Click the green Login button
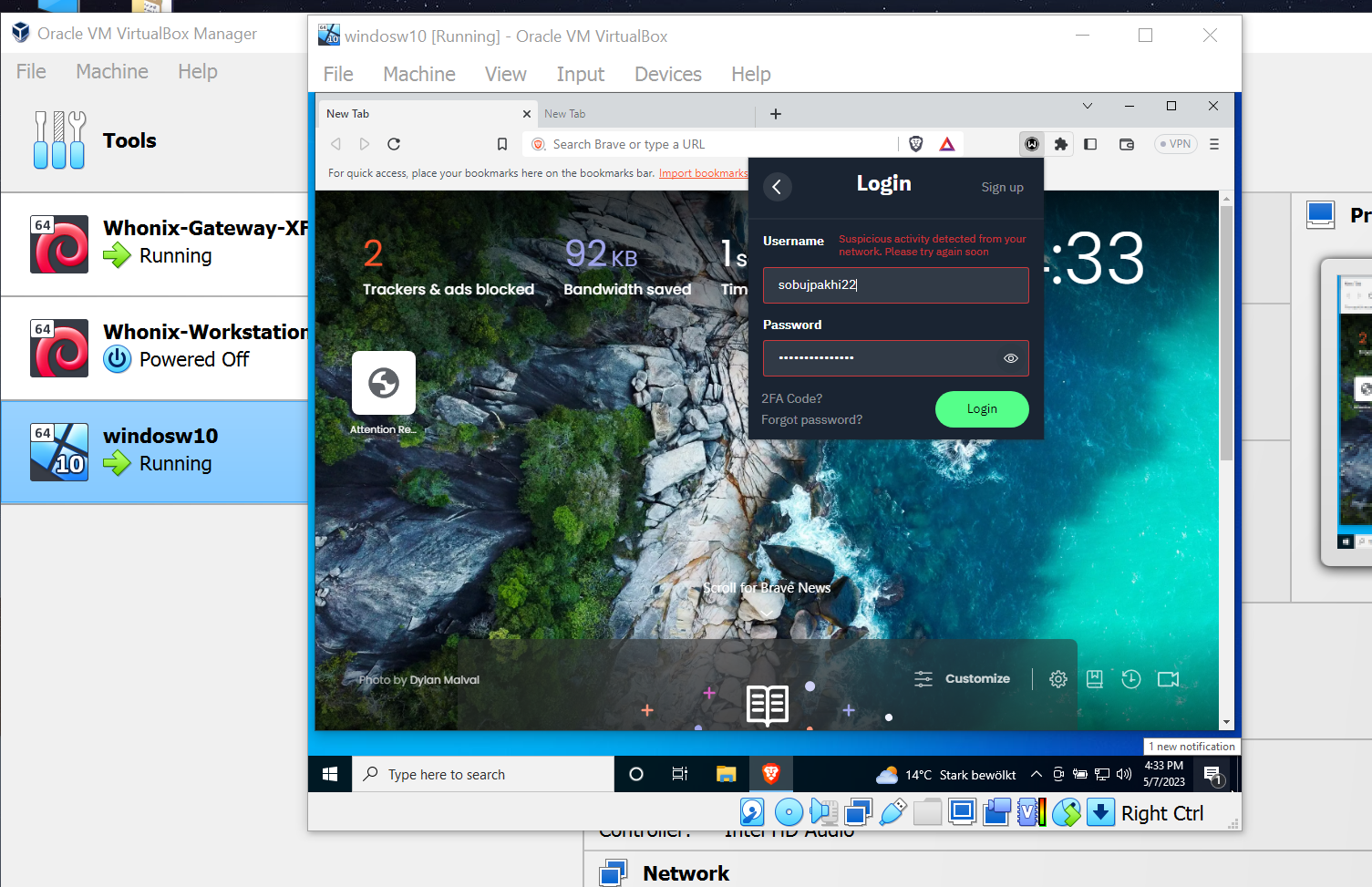Screen dimensions: 1372x887 982,409
